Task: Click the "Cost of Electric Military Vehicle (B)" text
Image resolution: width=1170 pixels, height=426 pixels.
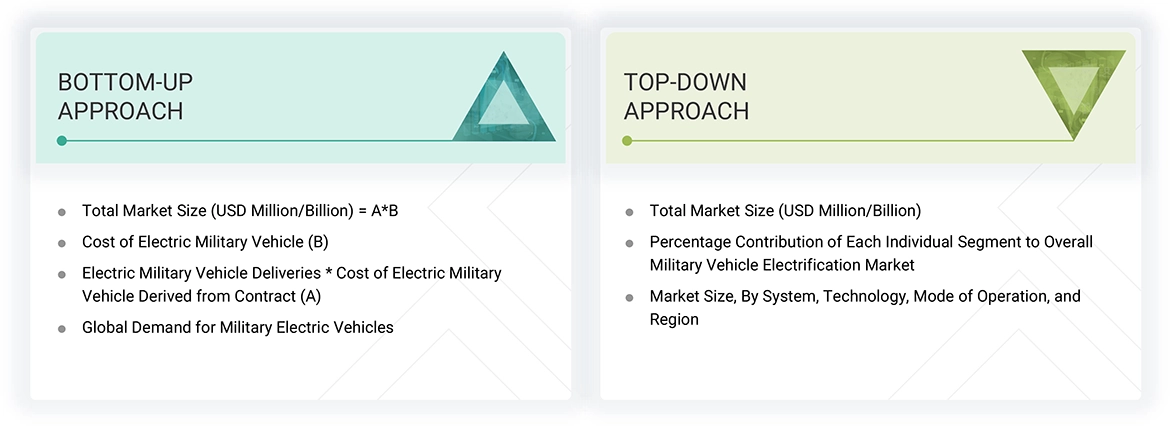Action: pyautogui.click(x=205, y=242)
